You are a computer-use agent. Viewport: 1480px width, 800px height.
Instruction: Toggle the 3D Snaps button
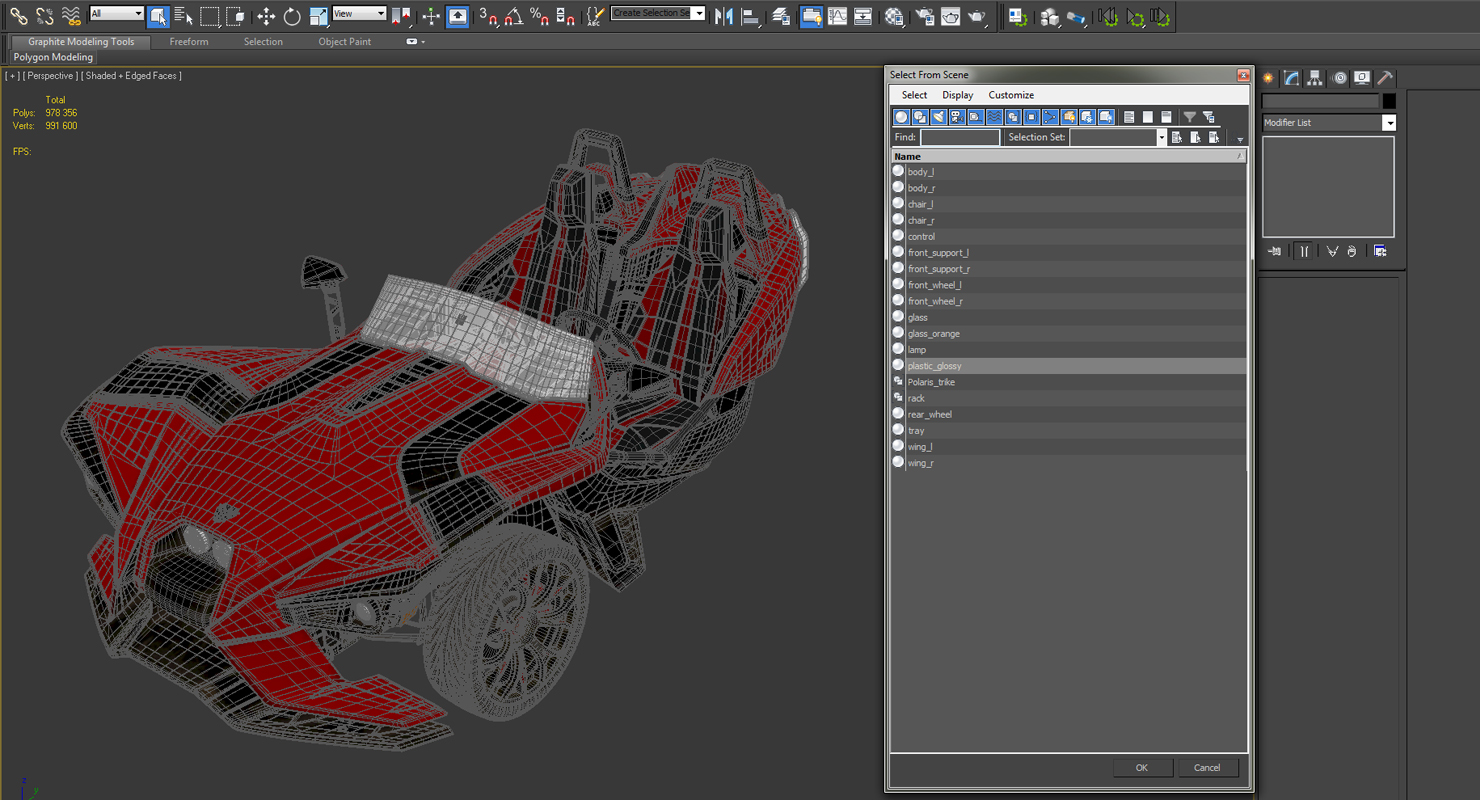pos(488,16)
